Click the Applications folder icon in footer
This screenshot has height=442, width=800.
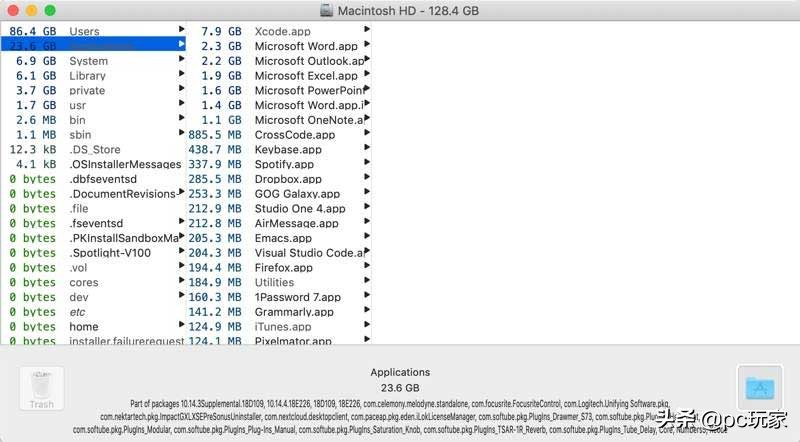760,388
